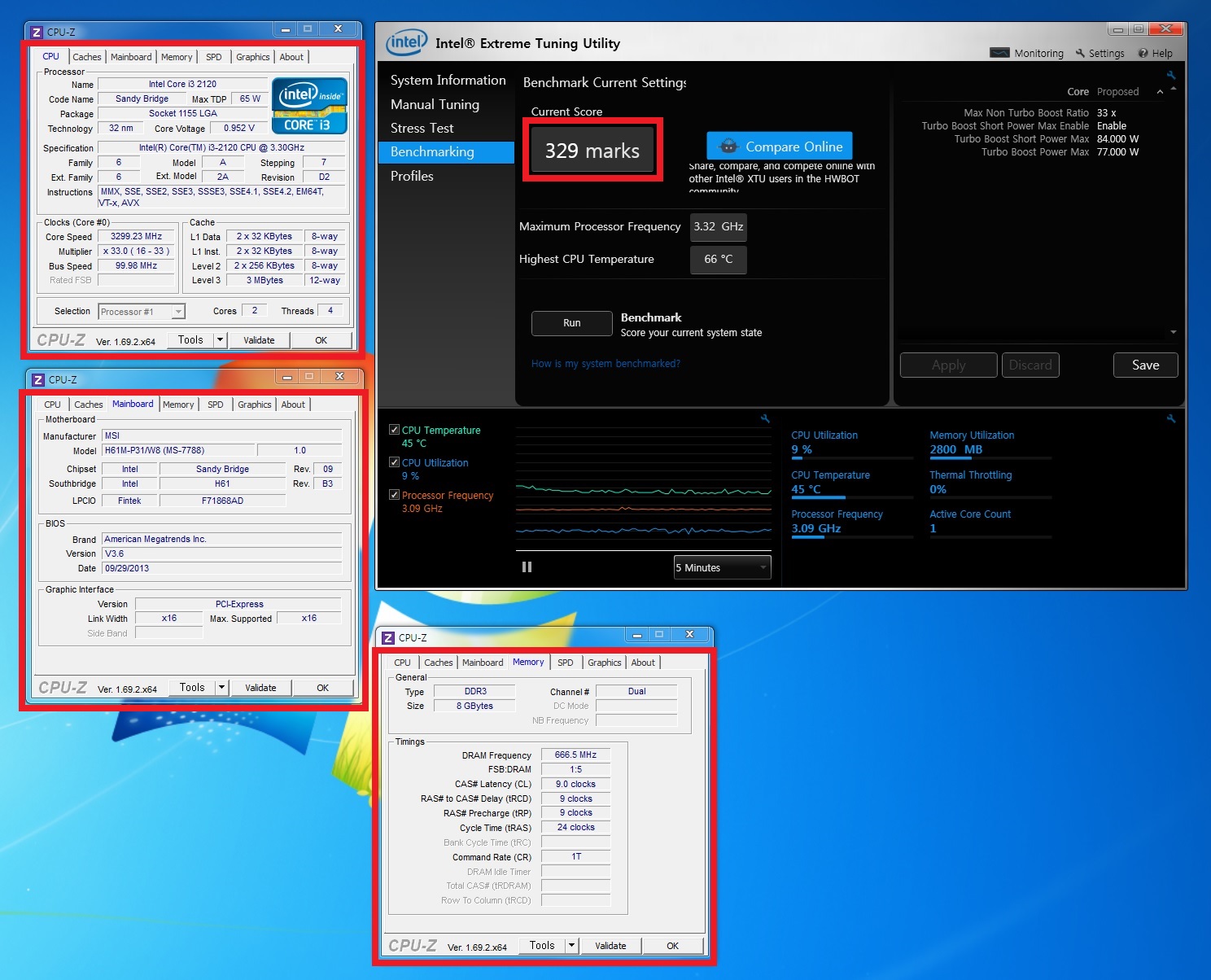
Task: Click the 329 marks score box
Action: [592, 151]
